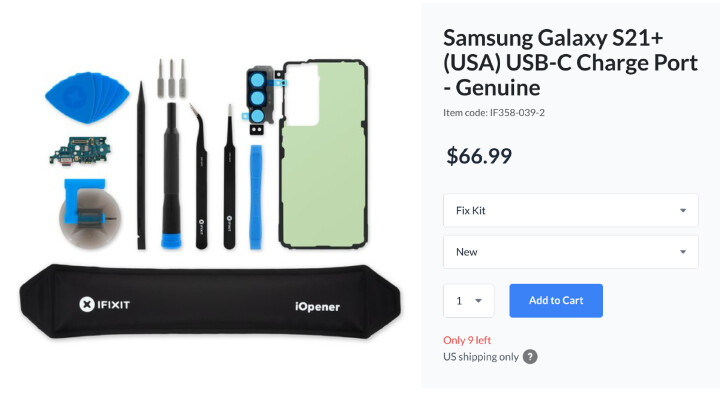Click the Fix Kit dropdown arrow
This screenshot has height=405, width=720.
683,210
